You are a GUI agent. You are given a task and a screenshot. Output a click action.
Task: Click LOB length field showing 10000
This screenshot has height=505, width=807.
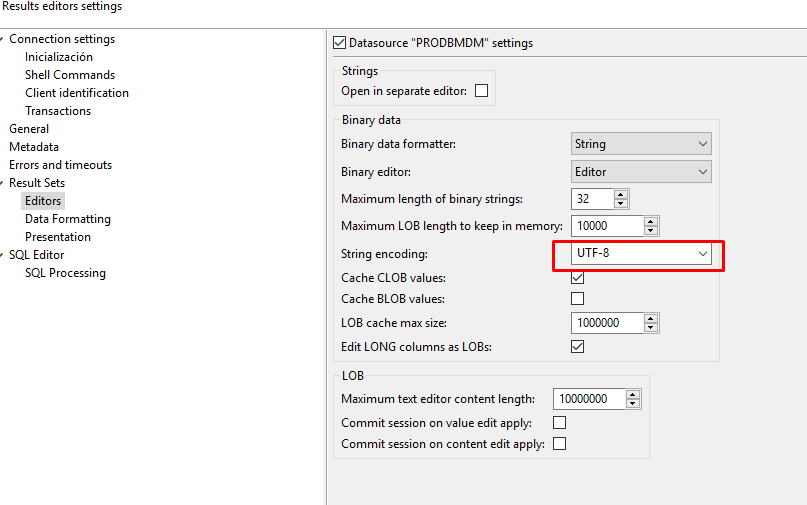pyautogui.click(x=608, y=226)
